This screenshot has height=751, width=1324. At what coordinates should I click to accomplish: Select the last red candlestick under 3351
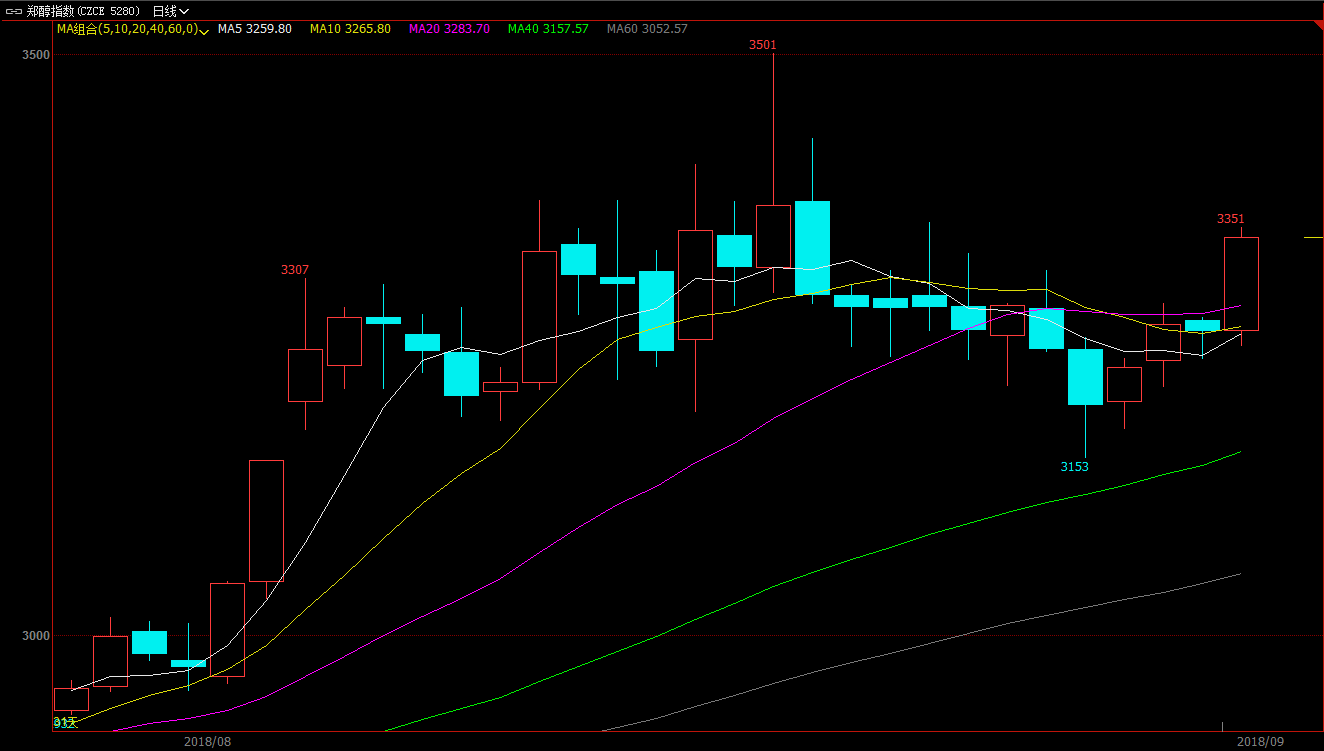coord(1241,284)
